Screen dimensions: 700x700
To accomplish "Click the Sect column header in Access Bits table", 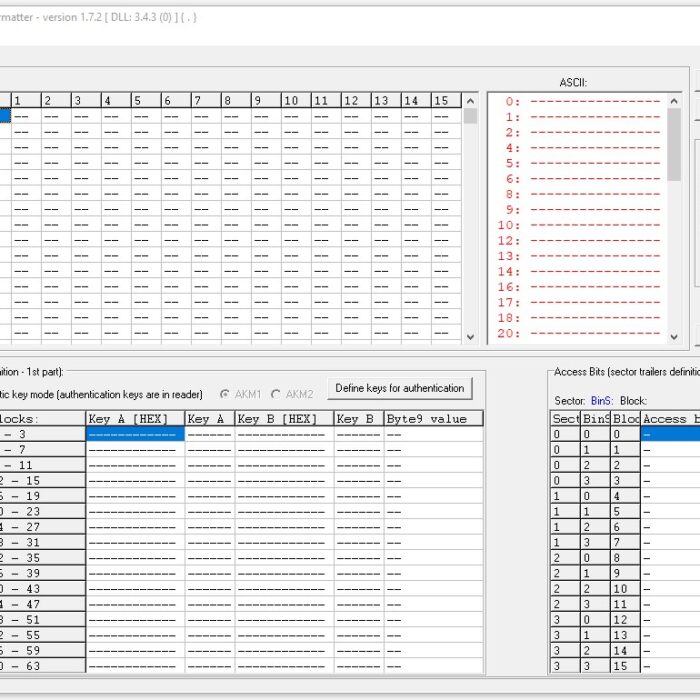I will [x=565, y=419].
